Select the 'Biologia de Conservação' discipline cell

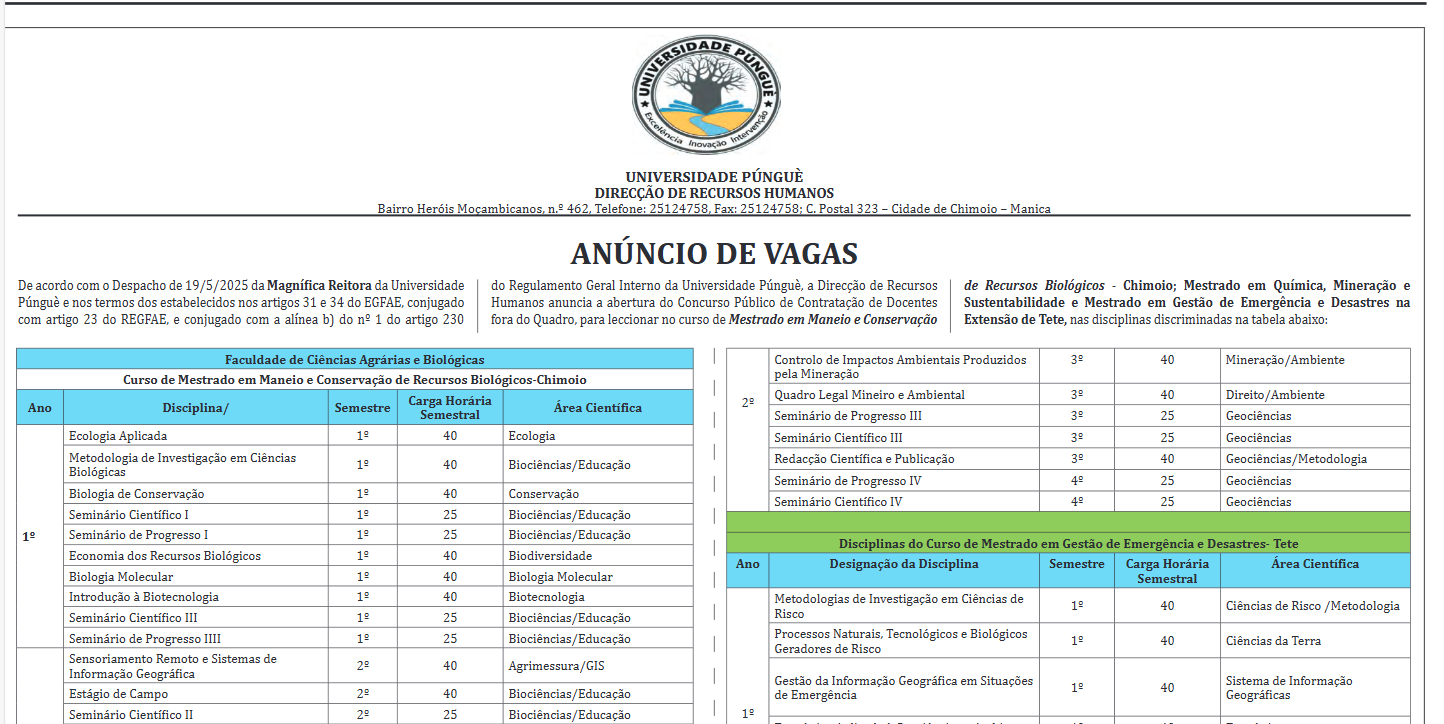(196, 494)
